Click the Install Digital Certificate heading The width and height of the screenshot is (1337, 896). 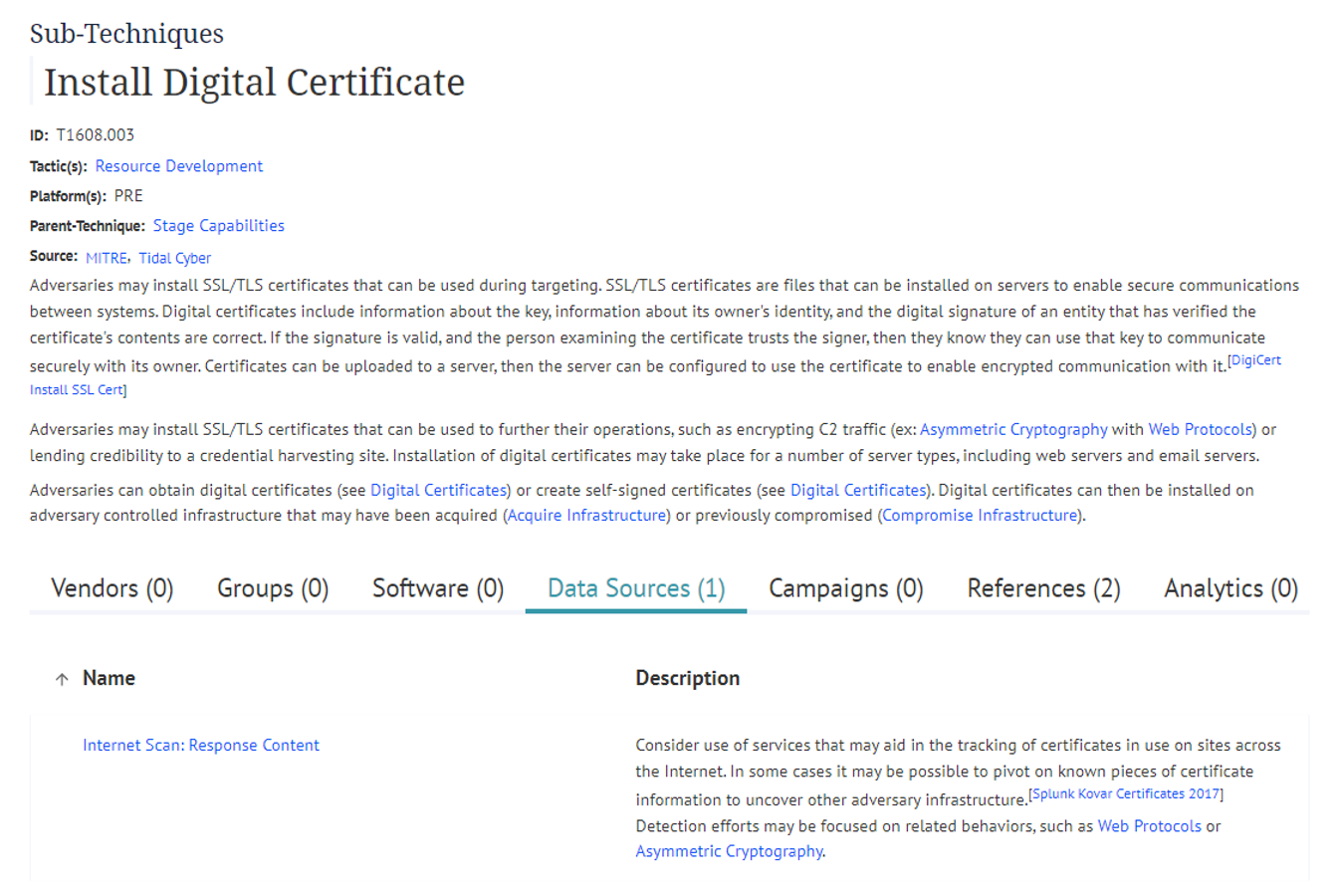tap(255, 82)
